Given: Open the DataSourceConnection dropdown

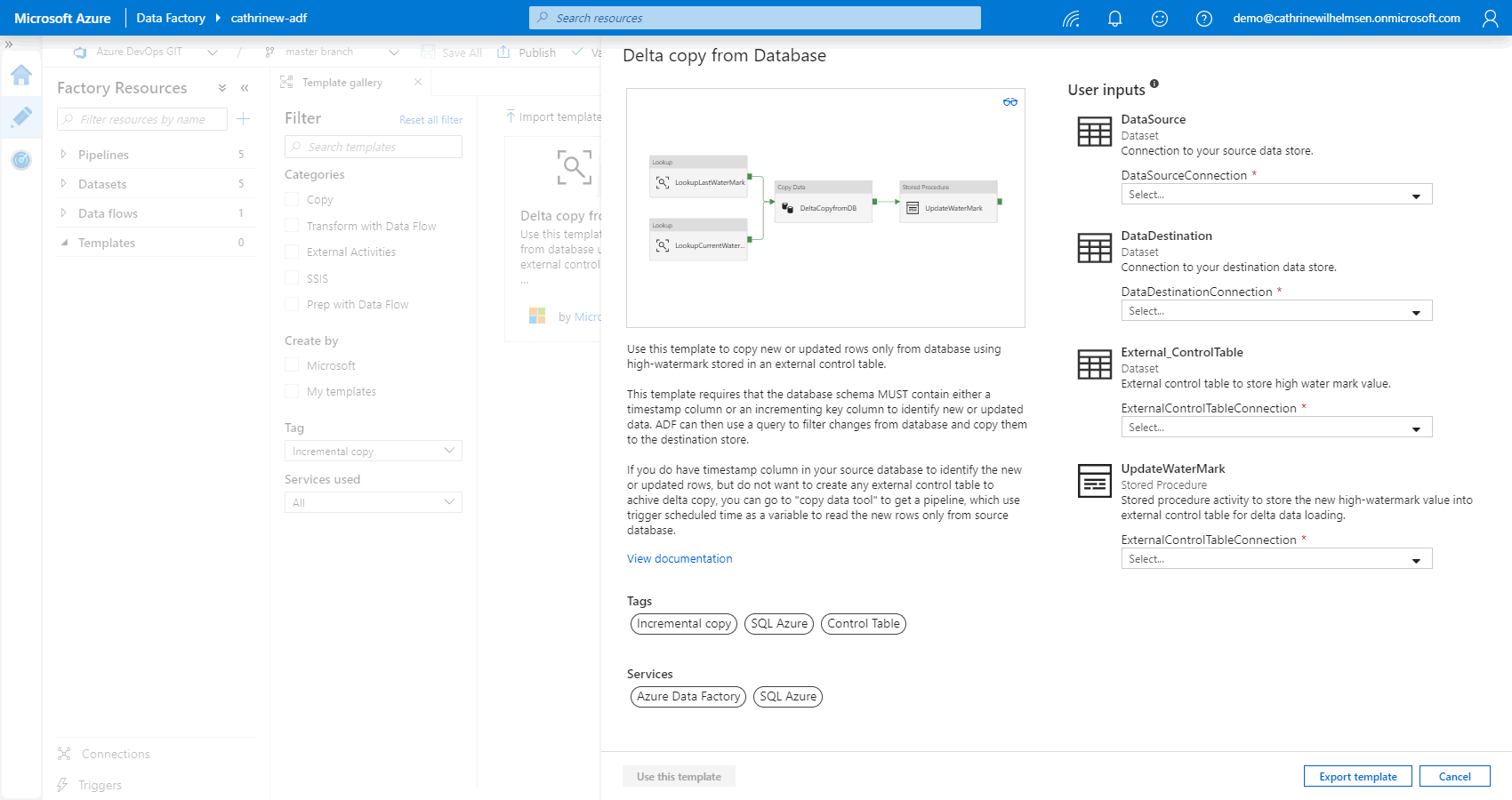Looking at the screenshot, I should tap(1275, 195).
